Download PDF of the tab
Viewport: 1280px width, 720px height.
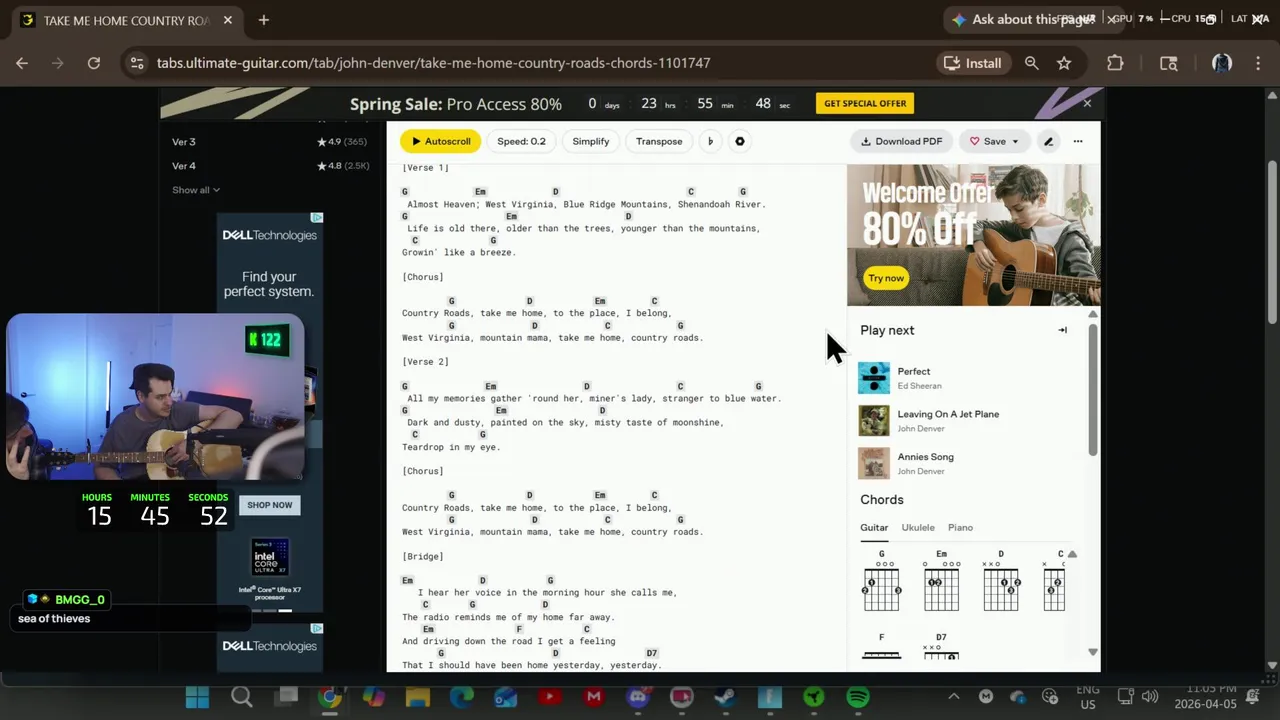[901, 141]
